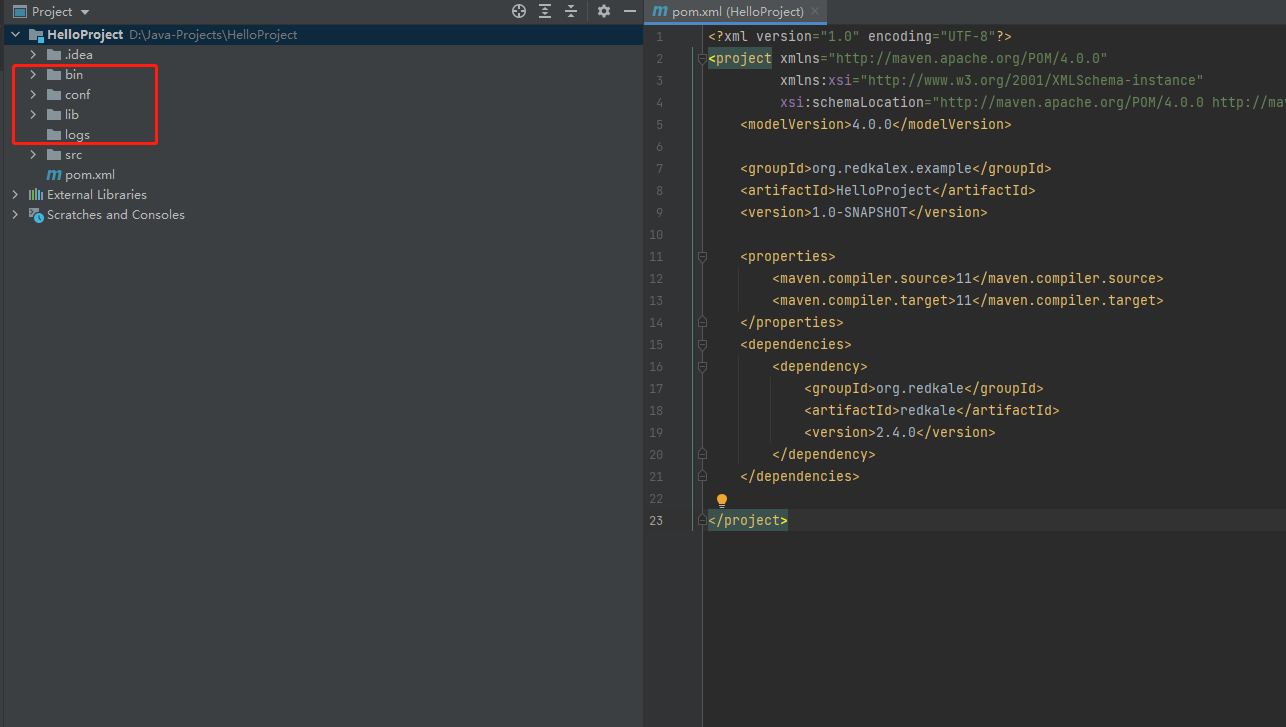
Task: Click the yellow light bulb intention icon
Action: [721, 500]
